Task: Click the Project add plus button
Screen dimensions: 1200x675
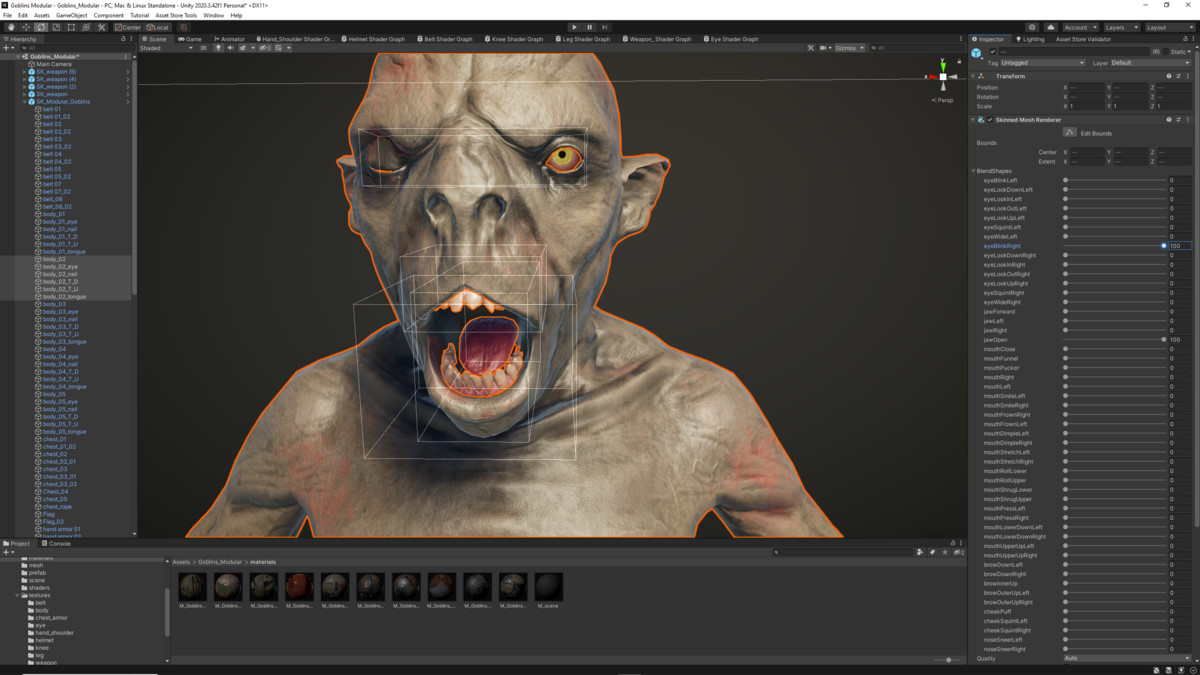Action: click(6, 551)
